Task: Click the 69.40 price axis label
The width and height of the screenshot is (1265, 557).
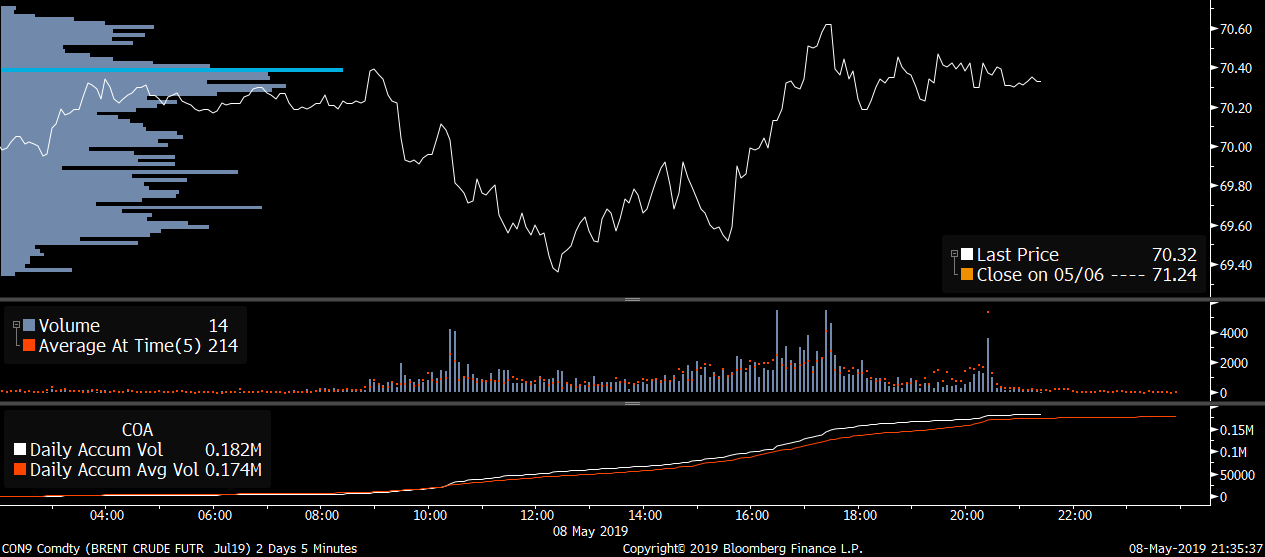Action: coord(1236,265)
